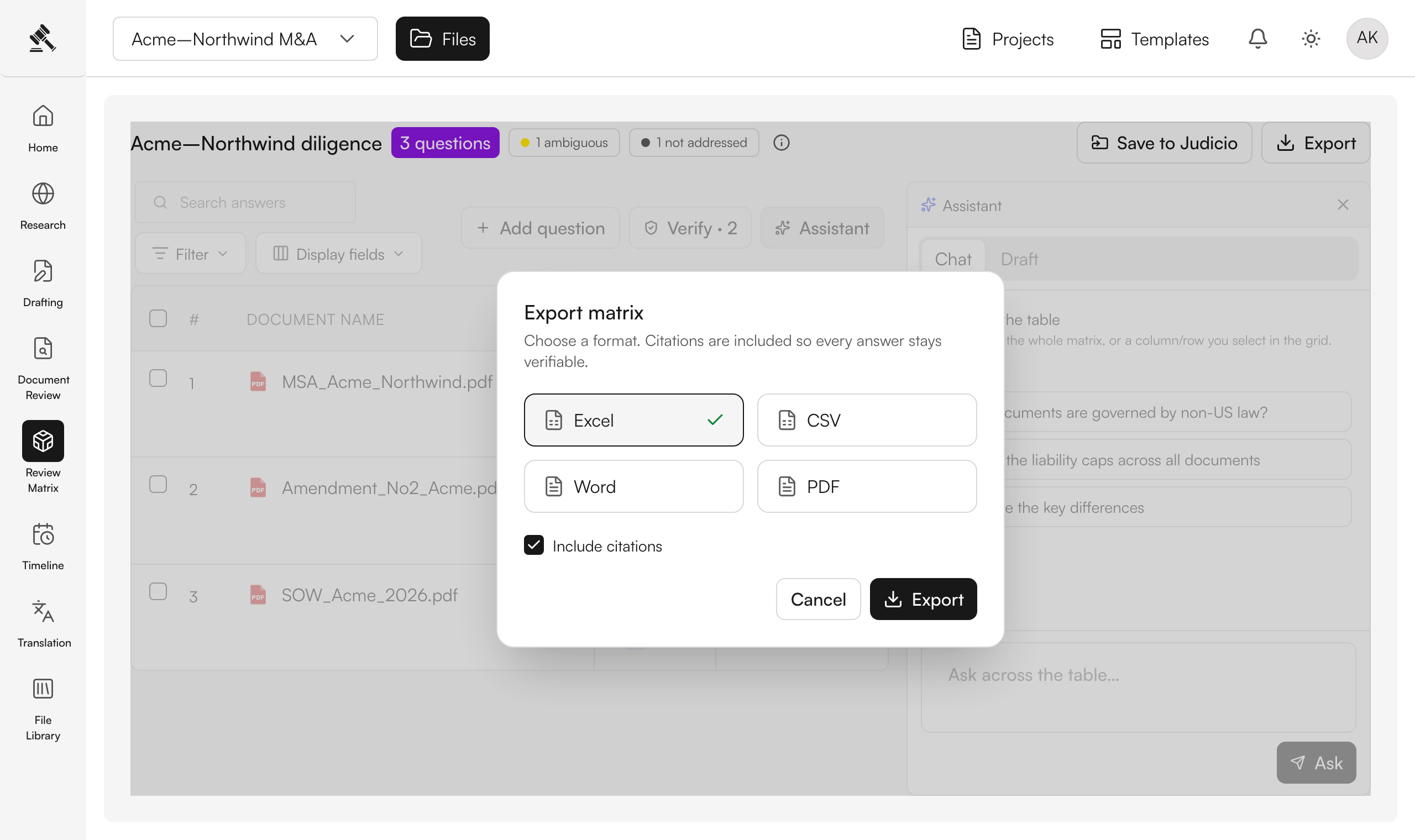The height and width of the screenshot is (840, 1415).
Task: Click Save to Judicio
Action: coord(1164,143)
